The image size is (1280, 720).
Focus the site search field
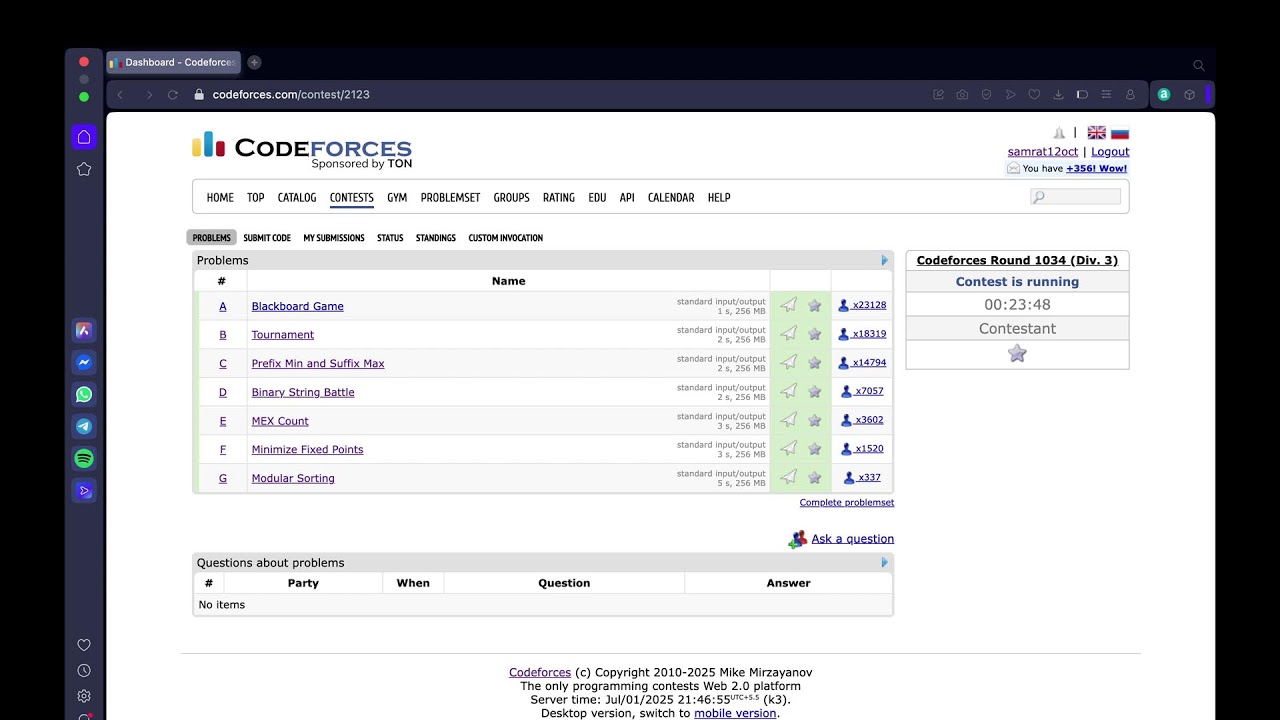(1075, 197)
